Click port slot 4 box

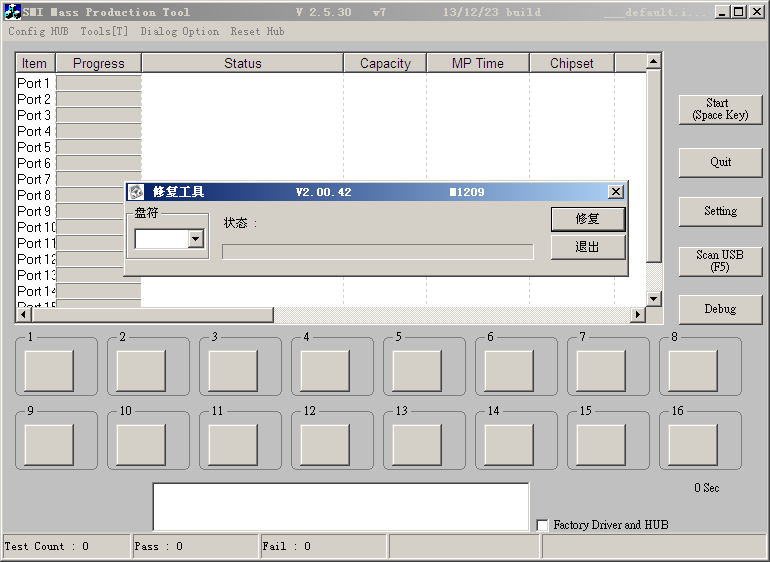tap(325, 371)
